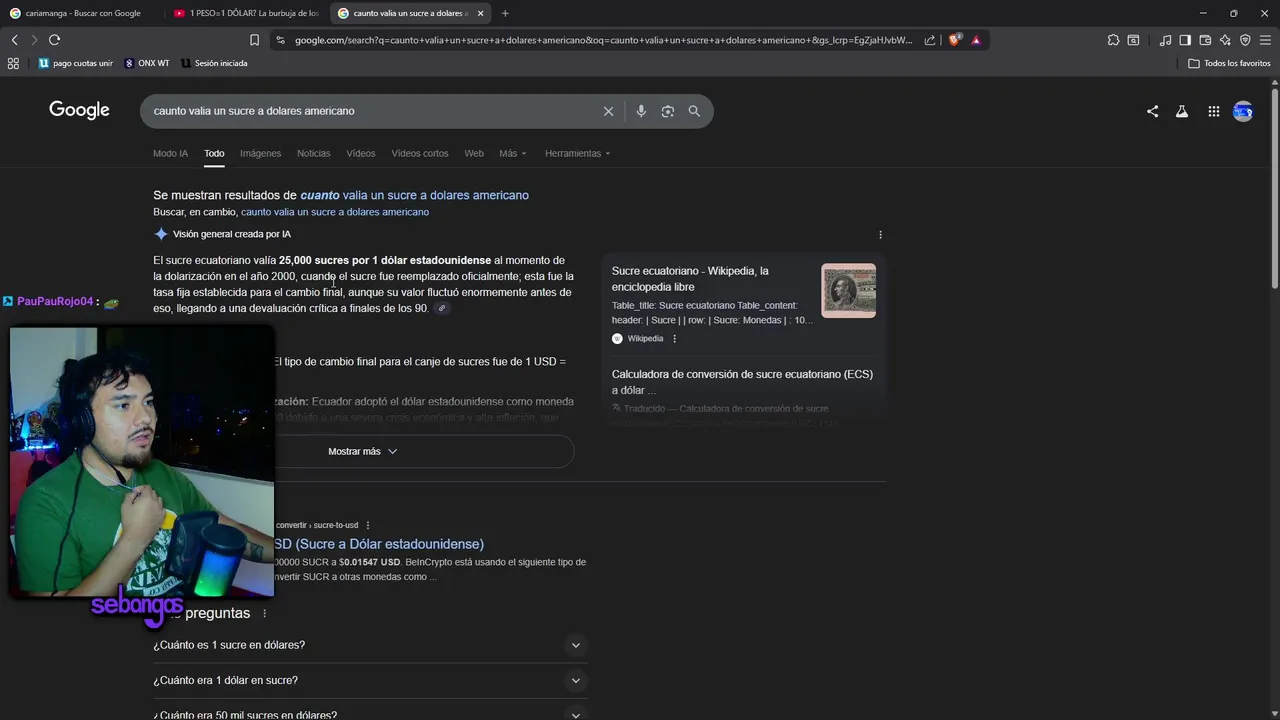Open Todos los favoritos folder
This screenshot has width=1280, height=720.
(x=1230, y=63)
